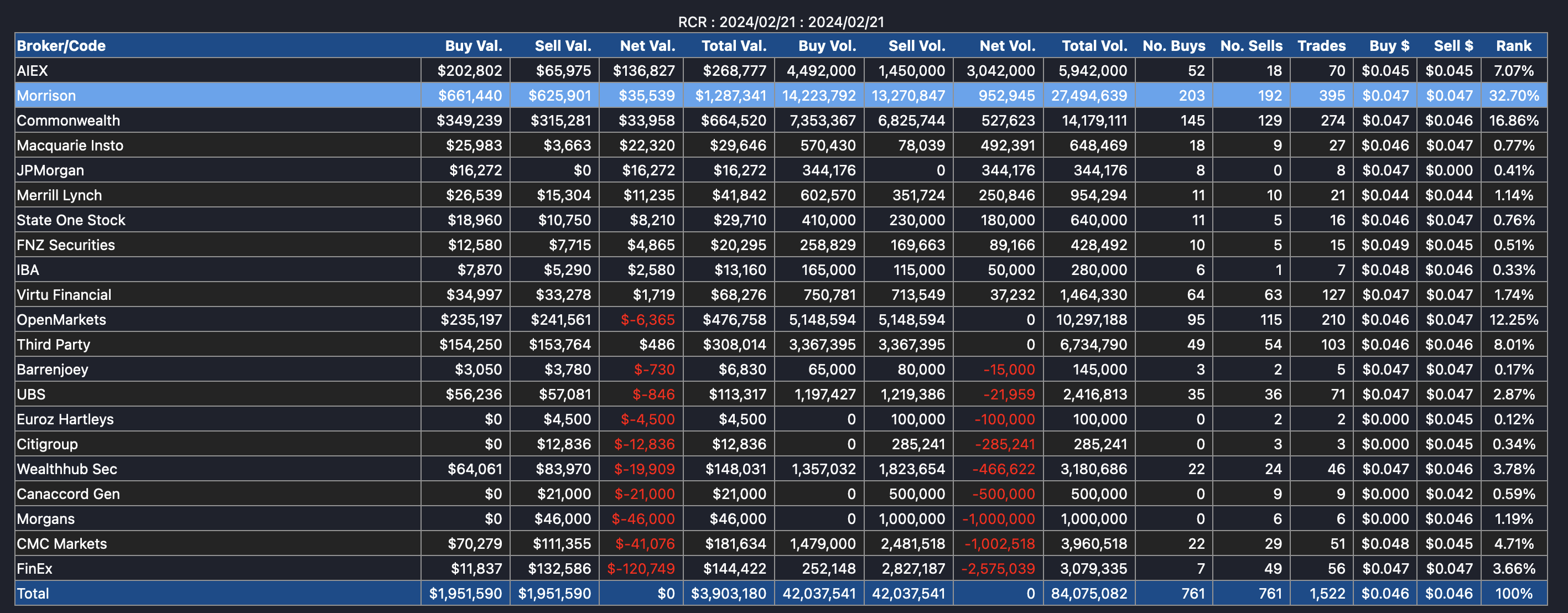Screen dimensions: 1568x613
Task: Click Wealthhub Sec net volume -466,622
Action: click(1004, 470)
